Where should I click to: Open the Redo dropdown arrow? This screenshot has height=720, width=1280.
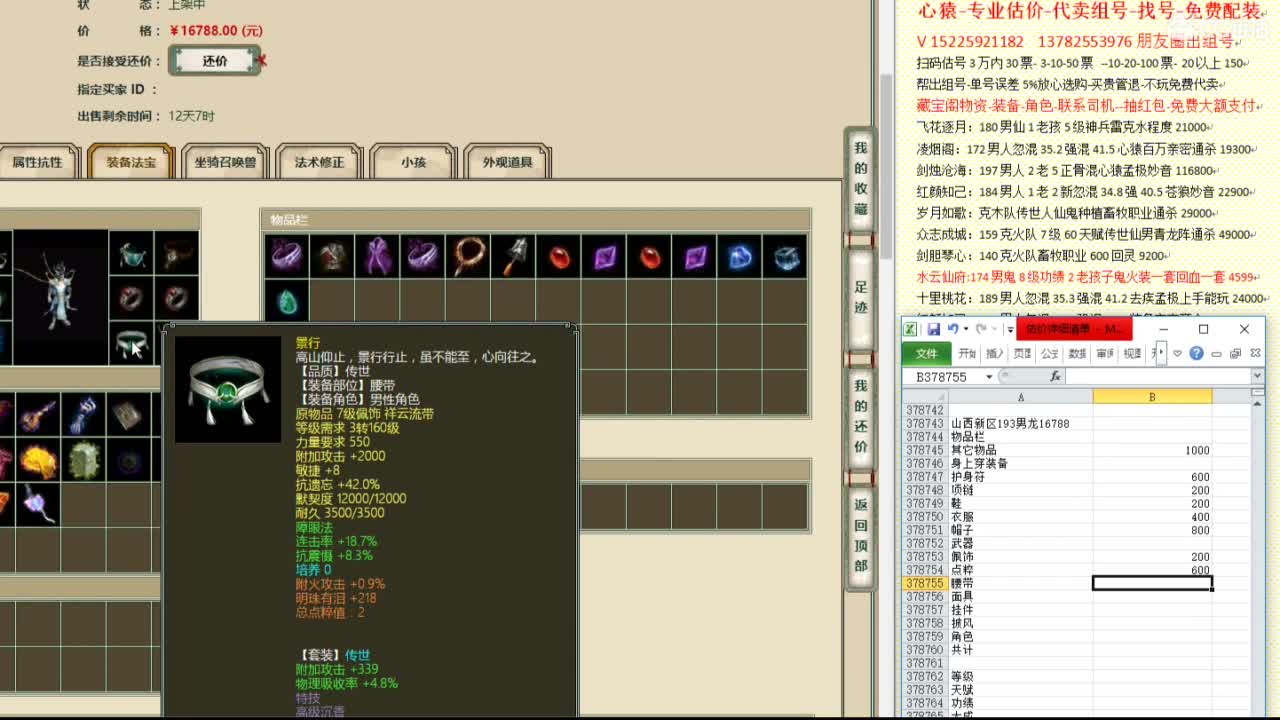993,330
